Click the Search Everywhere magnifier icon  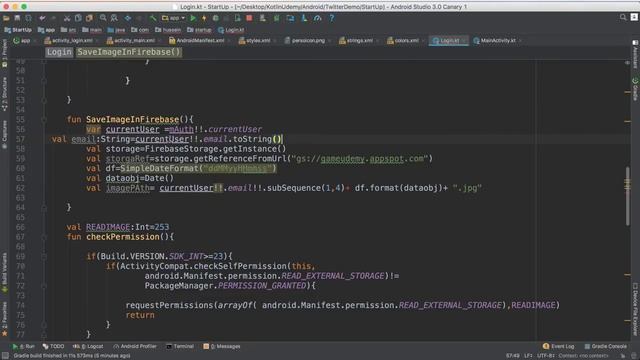623,17
